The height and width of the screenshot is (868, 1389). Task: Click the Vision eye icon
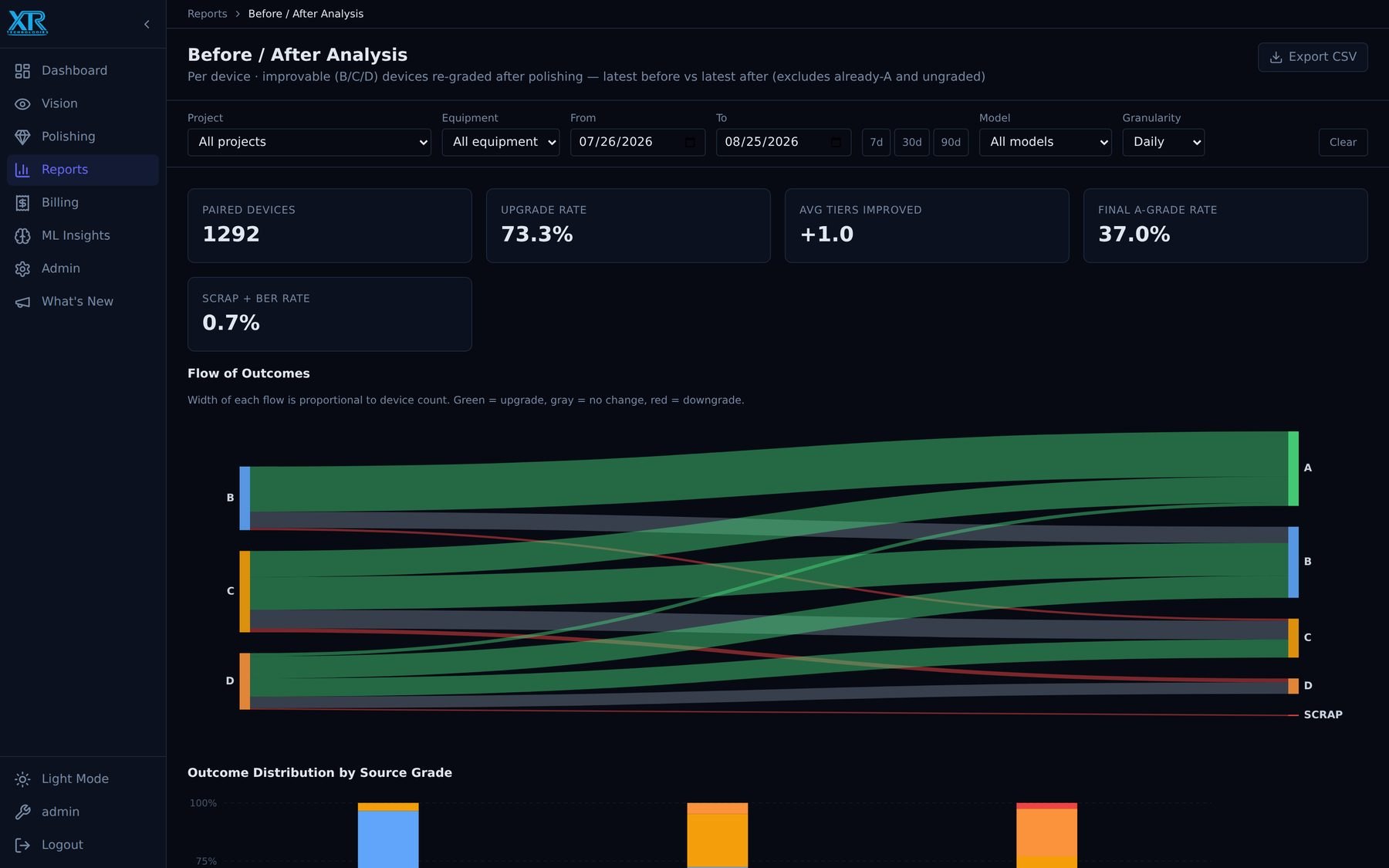22,104
